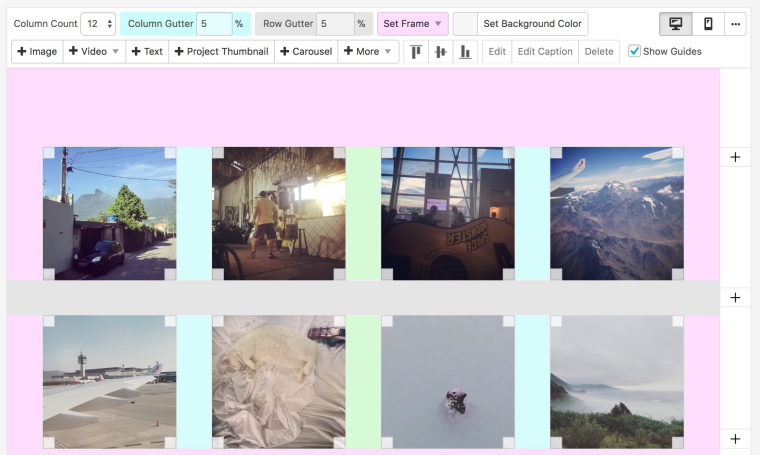Open the More elements dropdown
This screenshot has height=455, width=760.
[x=368, y=52]
